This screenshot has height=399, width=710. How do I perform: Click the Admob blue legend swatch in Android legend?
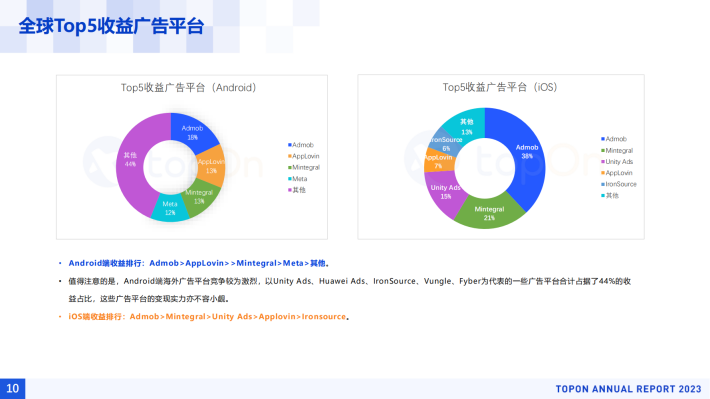290,145
